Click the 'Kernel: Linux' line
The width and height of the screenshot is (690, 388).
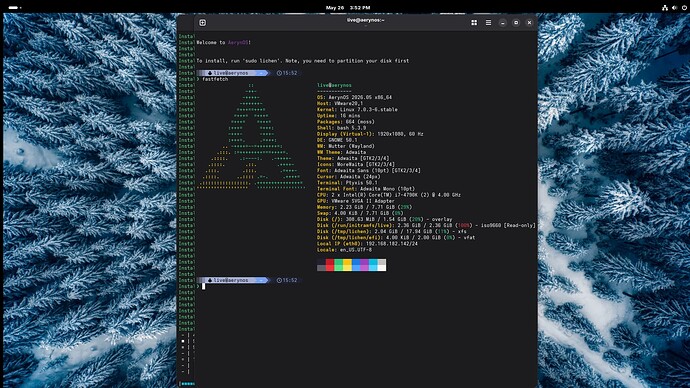(357, 110)
